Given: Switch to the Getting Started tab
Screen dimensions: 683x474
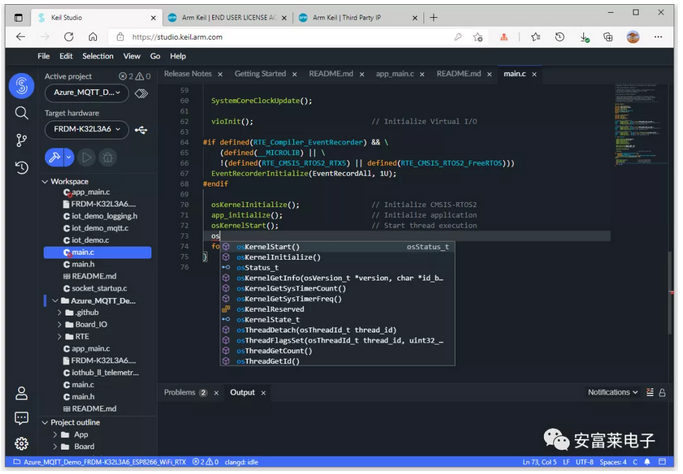Looking at the screenshot, I should (260, 74).
